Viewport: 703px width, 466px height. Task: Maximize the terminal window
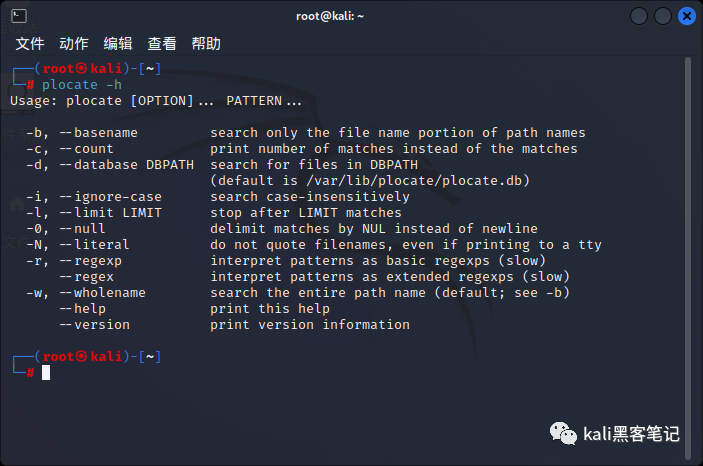tap(663, 16)
